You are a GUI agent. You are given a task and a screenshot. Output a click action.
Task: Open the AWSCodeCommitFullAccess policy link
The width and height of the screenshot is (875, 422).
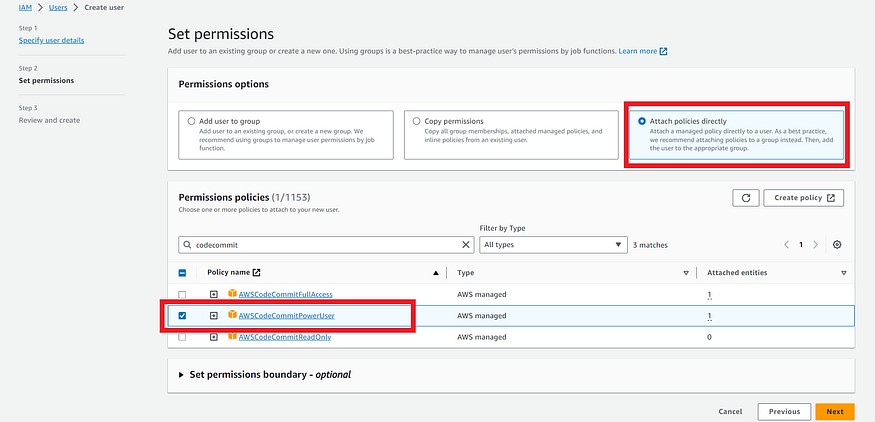pyautogui.click(x=286, y=294)
